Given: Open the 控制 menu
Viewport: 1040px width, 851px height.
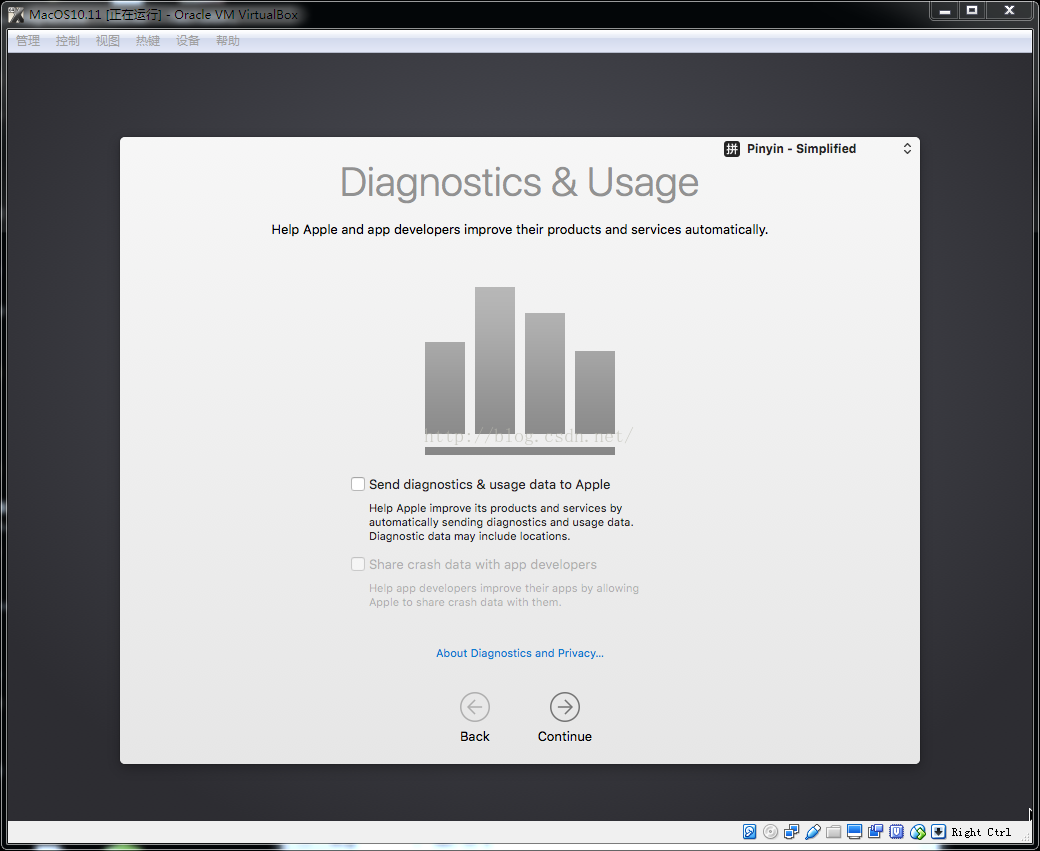Looking at the screenshot, I should [x=68, y=40].
